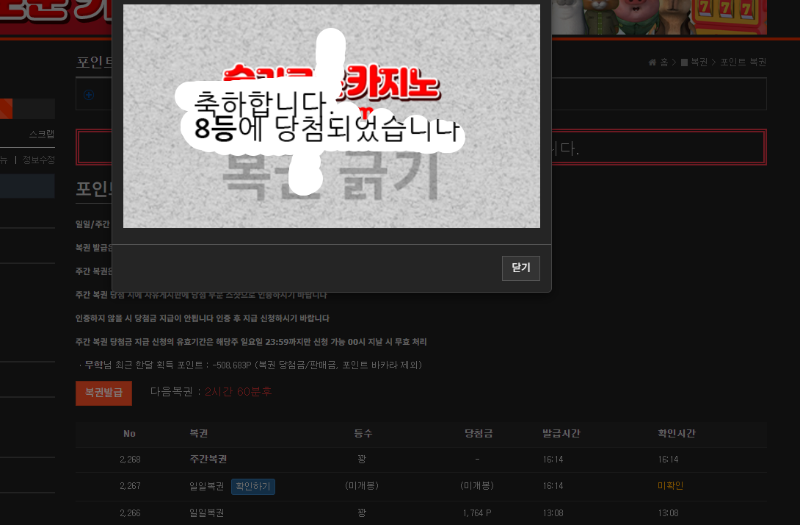This screenshot has width=800, height=525.
Task: Select the 스크랩 tab in the sidebar
Action: tap(41, 133)
